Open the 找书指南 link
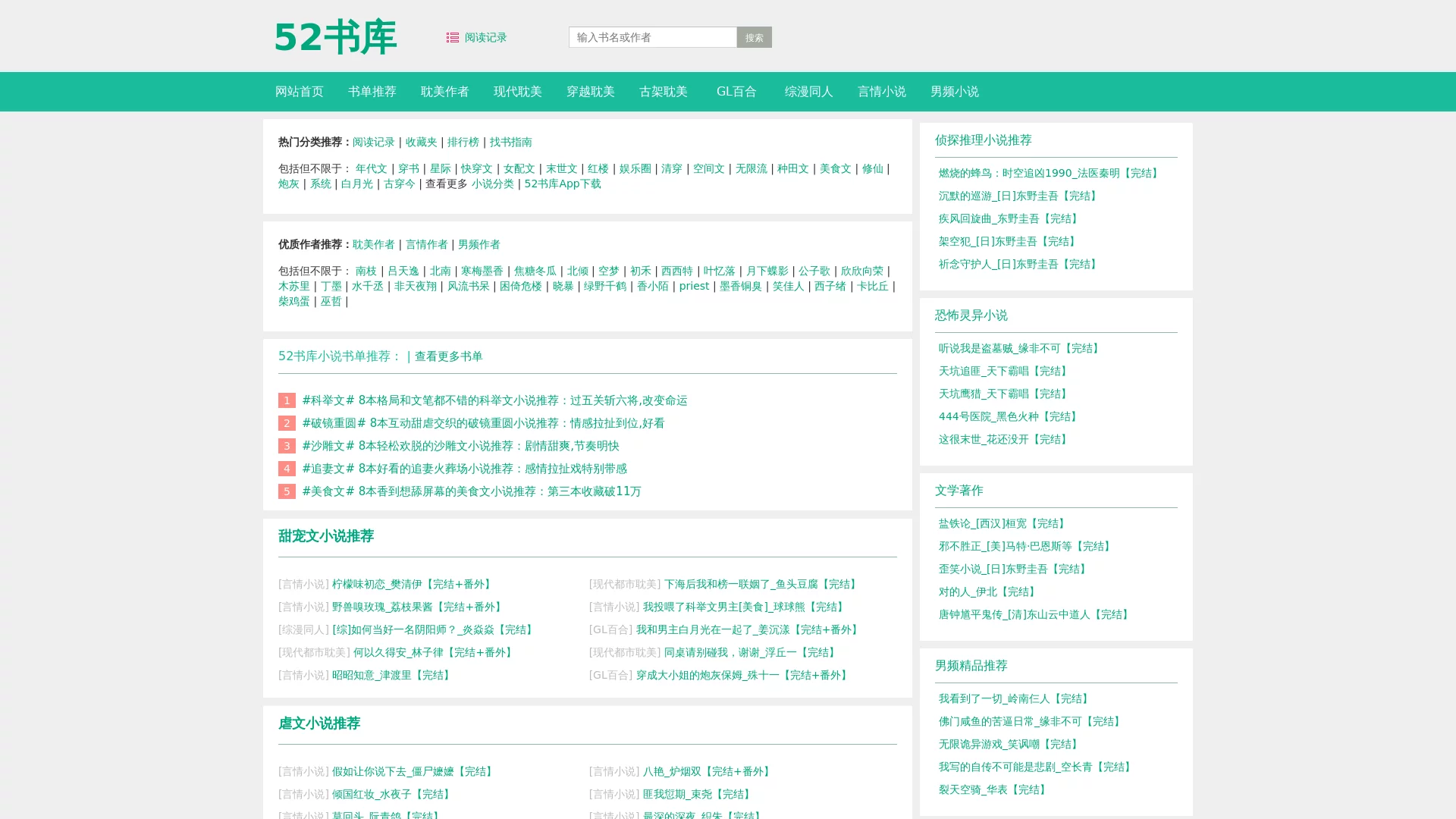The height and width of the screenshot is (819, 1456). (511, 142)
